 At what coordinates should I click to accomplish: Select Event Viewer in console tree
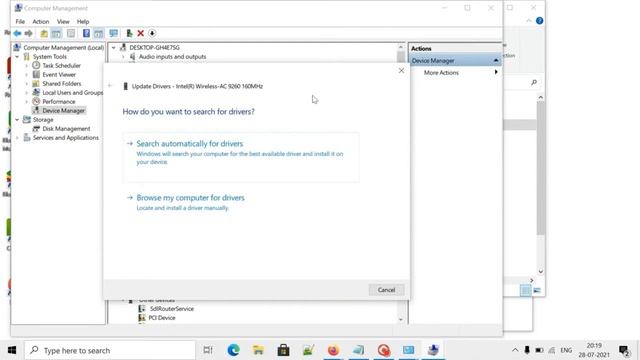coord(59,75)
